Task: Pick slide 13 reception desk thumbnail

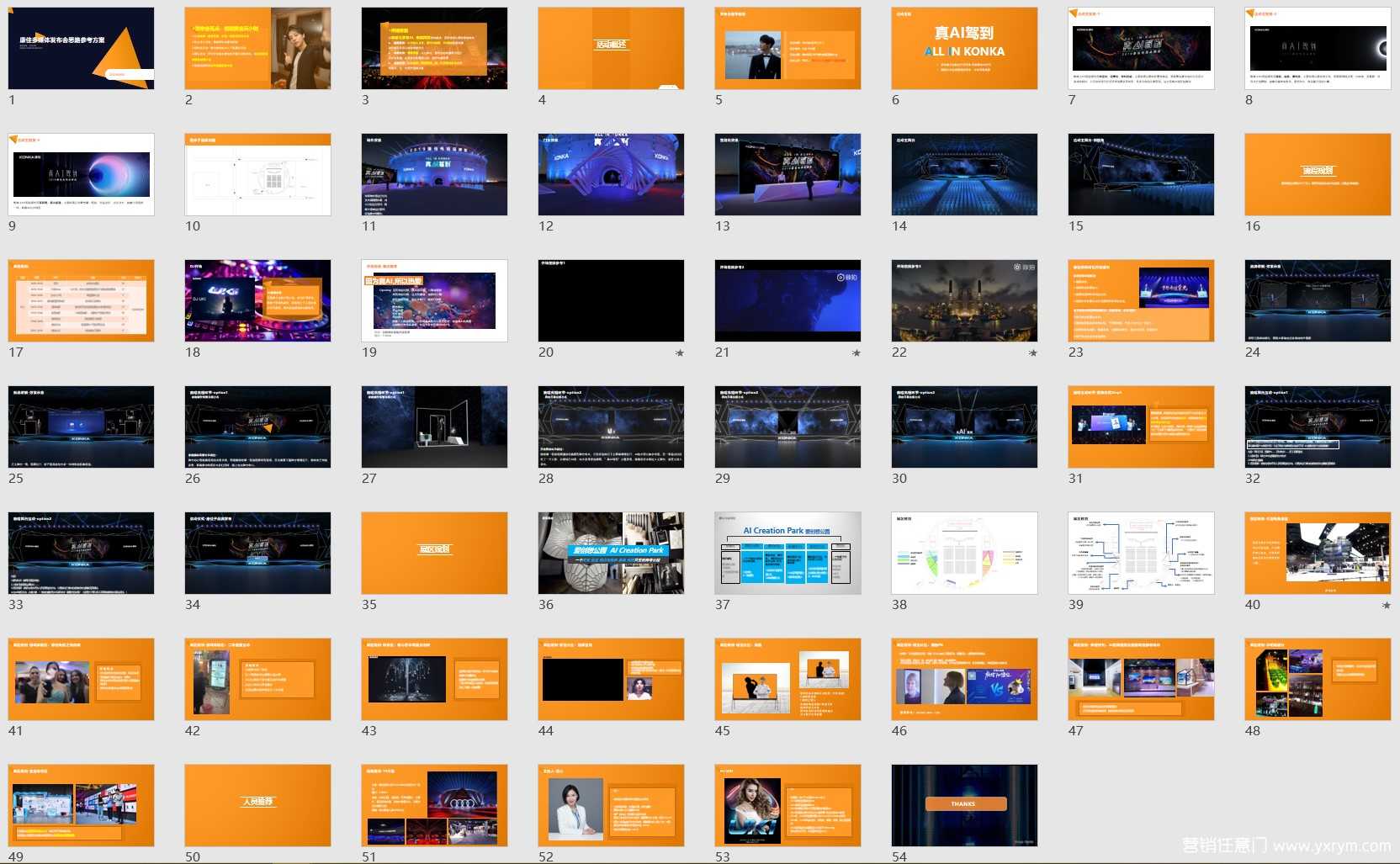Action: 787,174
